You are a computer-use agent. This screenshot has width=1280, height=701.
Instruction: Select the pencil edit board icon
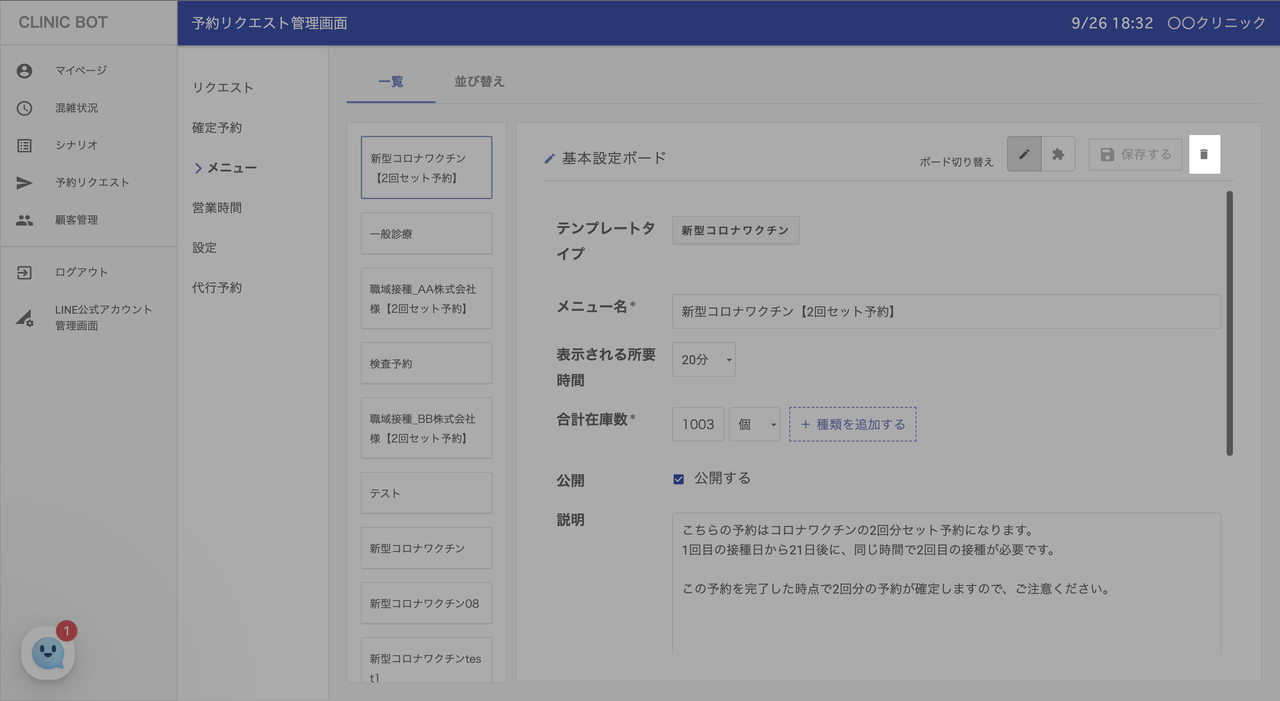1024,155
